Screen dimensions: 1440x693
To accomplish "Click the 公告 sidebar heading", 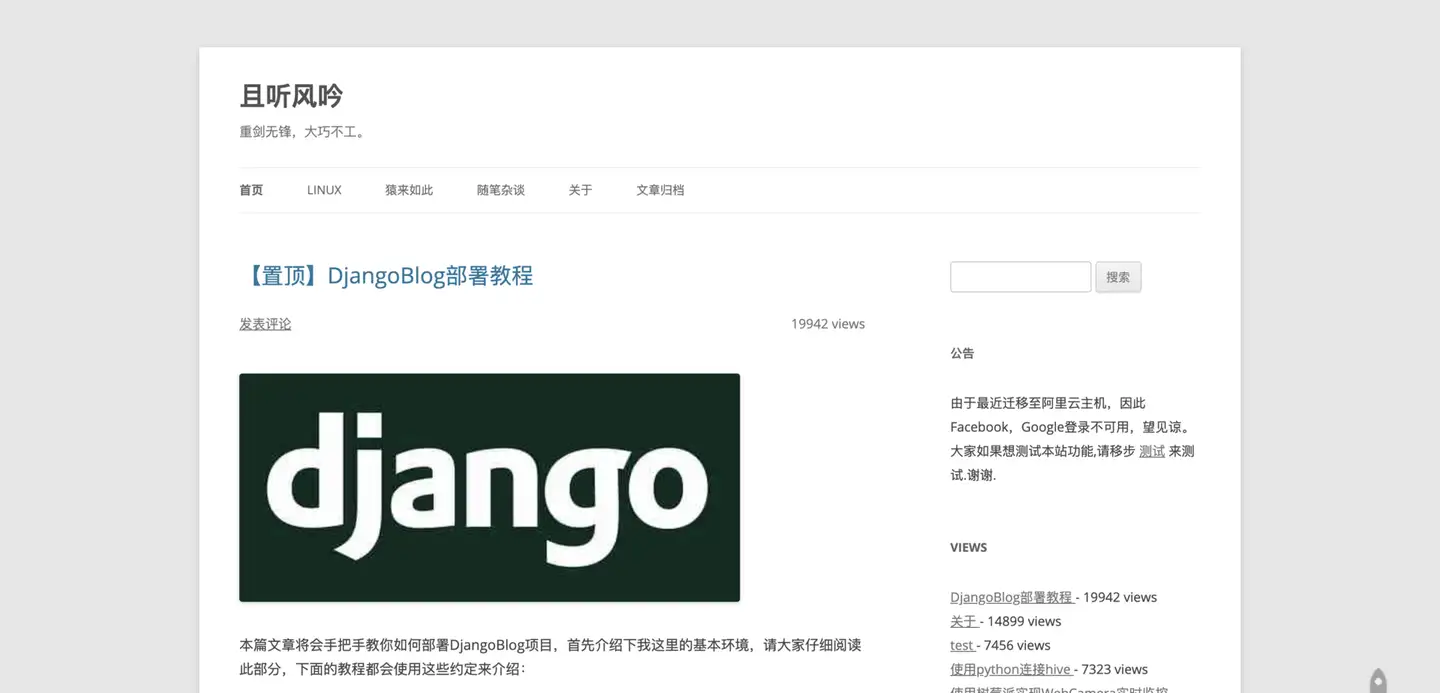I will (962, 353).
